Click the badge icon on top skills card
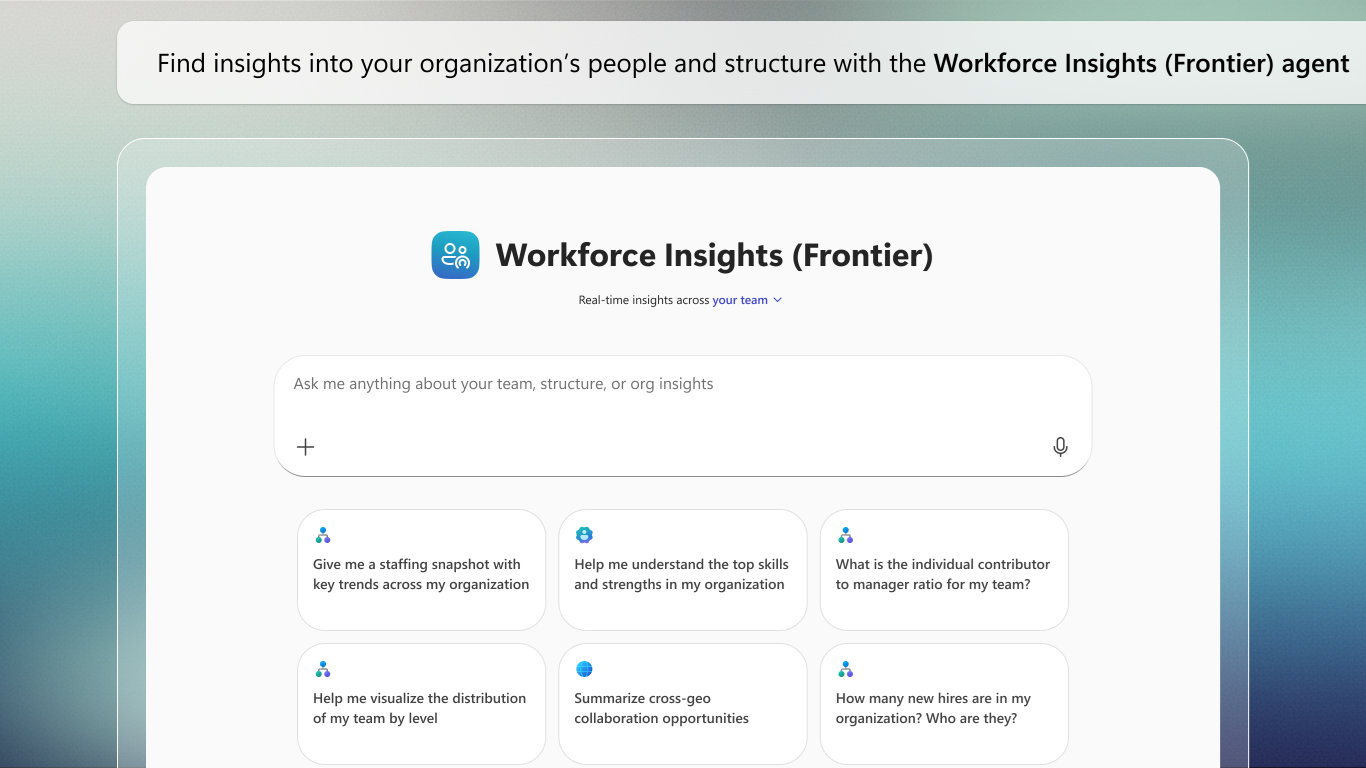The image size is (1366, 768). click(x=584, y=535)
